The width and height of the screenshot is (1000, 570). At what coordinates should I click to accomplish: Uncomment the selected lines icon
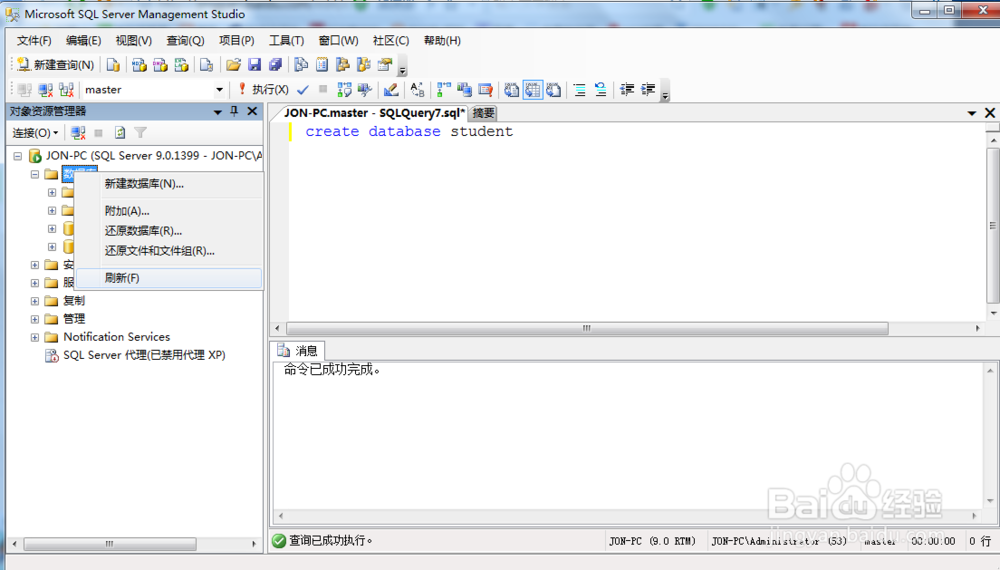600,90
